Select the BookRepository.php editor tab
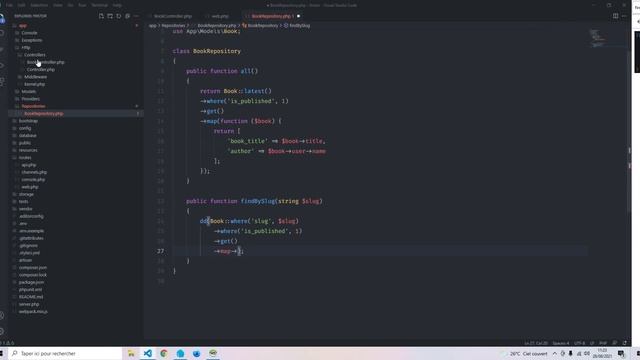640x360 pixels. coord(271,16)
